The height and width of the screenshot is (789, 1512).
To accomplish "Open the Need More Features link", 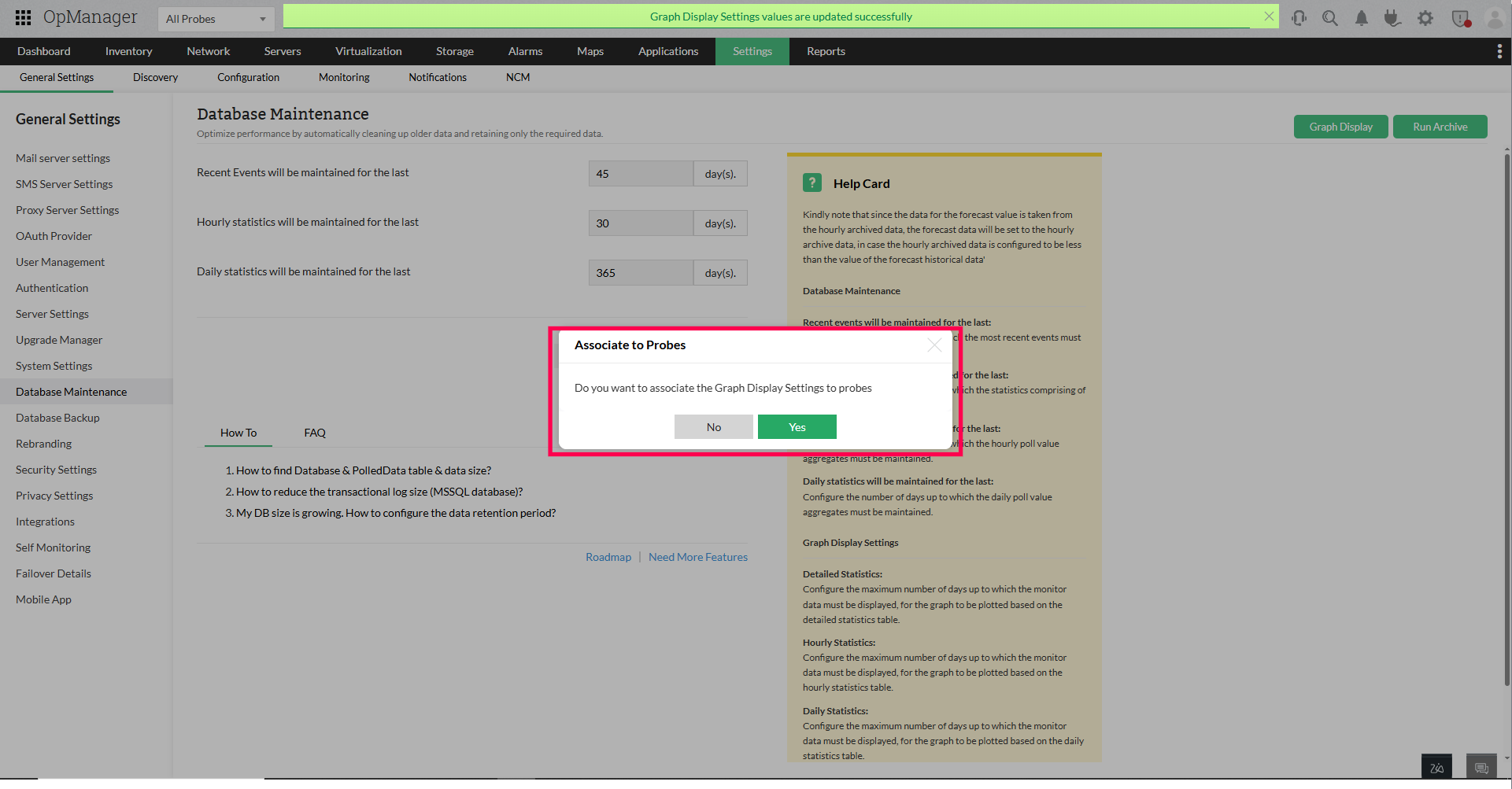I will [x=697, y=556].
